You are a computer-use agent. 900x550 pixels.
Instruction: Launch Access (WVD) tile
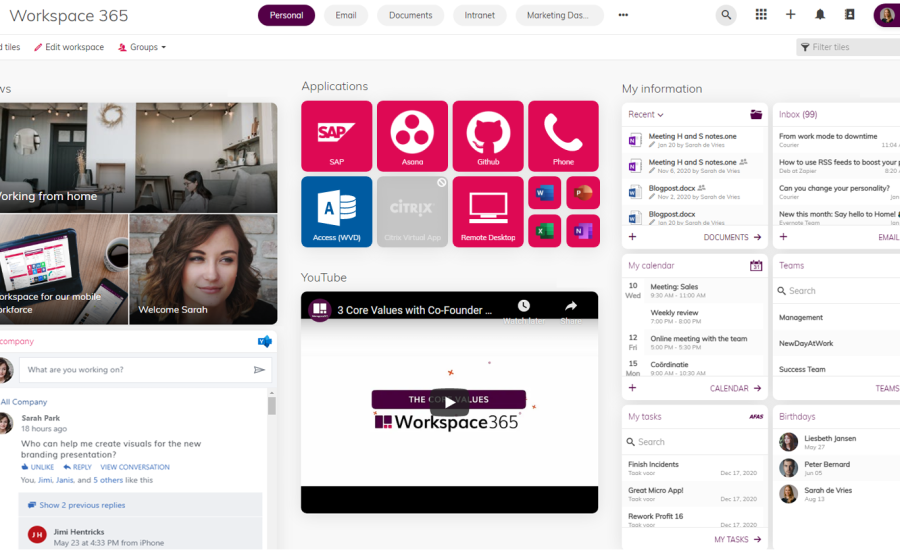click(x=336, y=212)
